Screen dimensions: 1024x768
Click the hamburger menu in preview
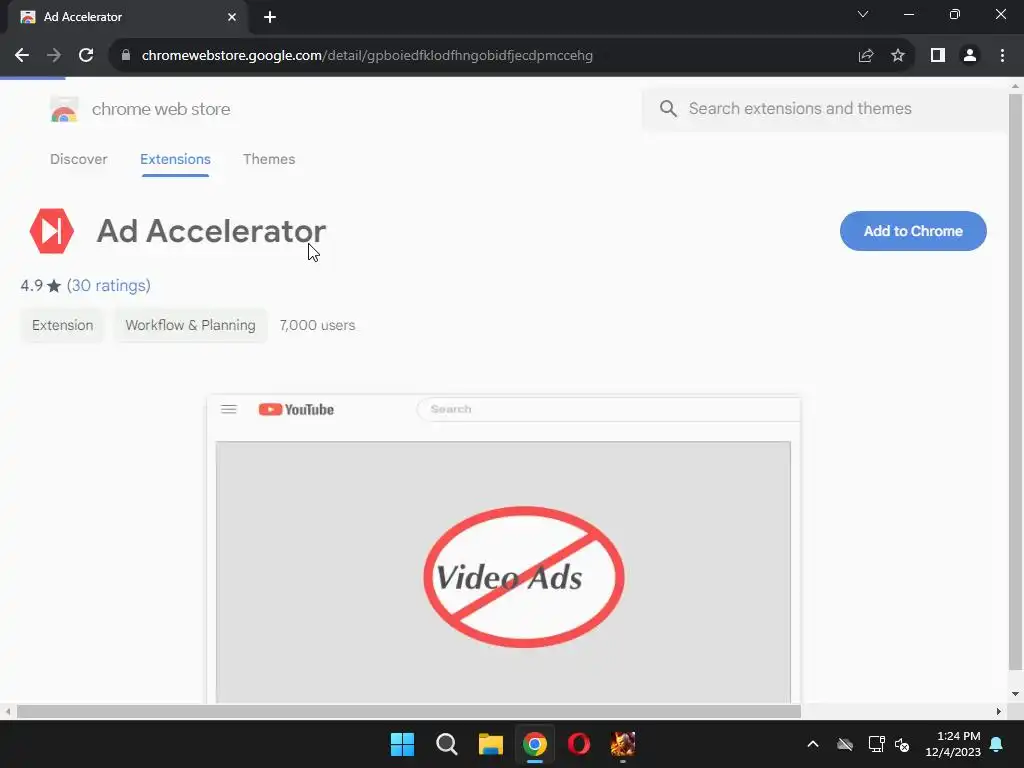pyautogui.click(x=229, y=409)
